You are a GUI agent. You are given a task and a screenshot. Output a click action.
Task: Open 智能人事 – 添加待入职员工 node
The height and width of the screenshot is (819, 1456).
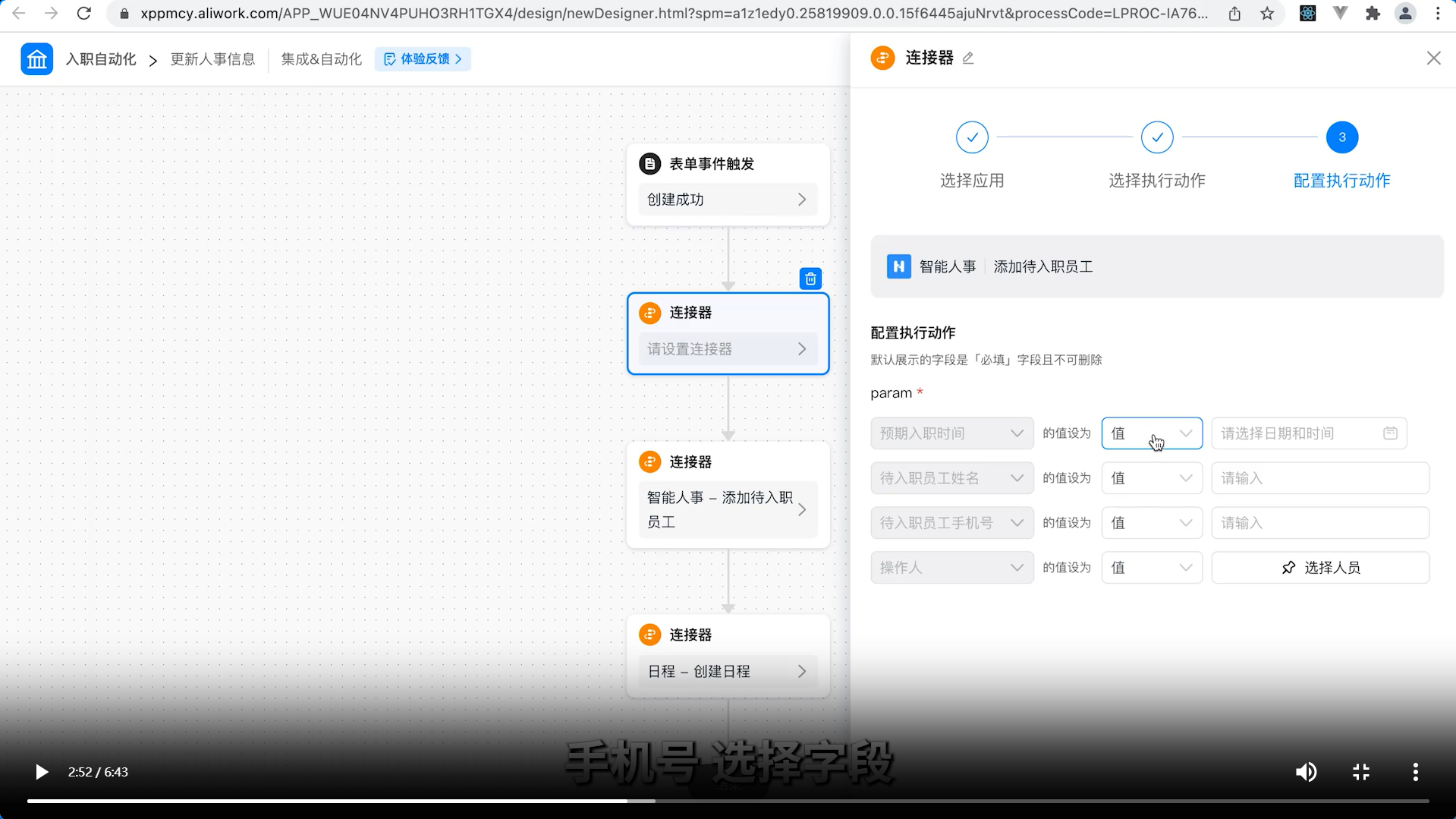coord(728,510)
